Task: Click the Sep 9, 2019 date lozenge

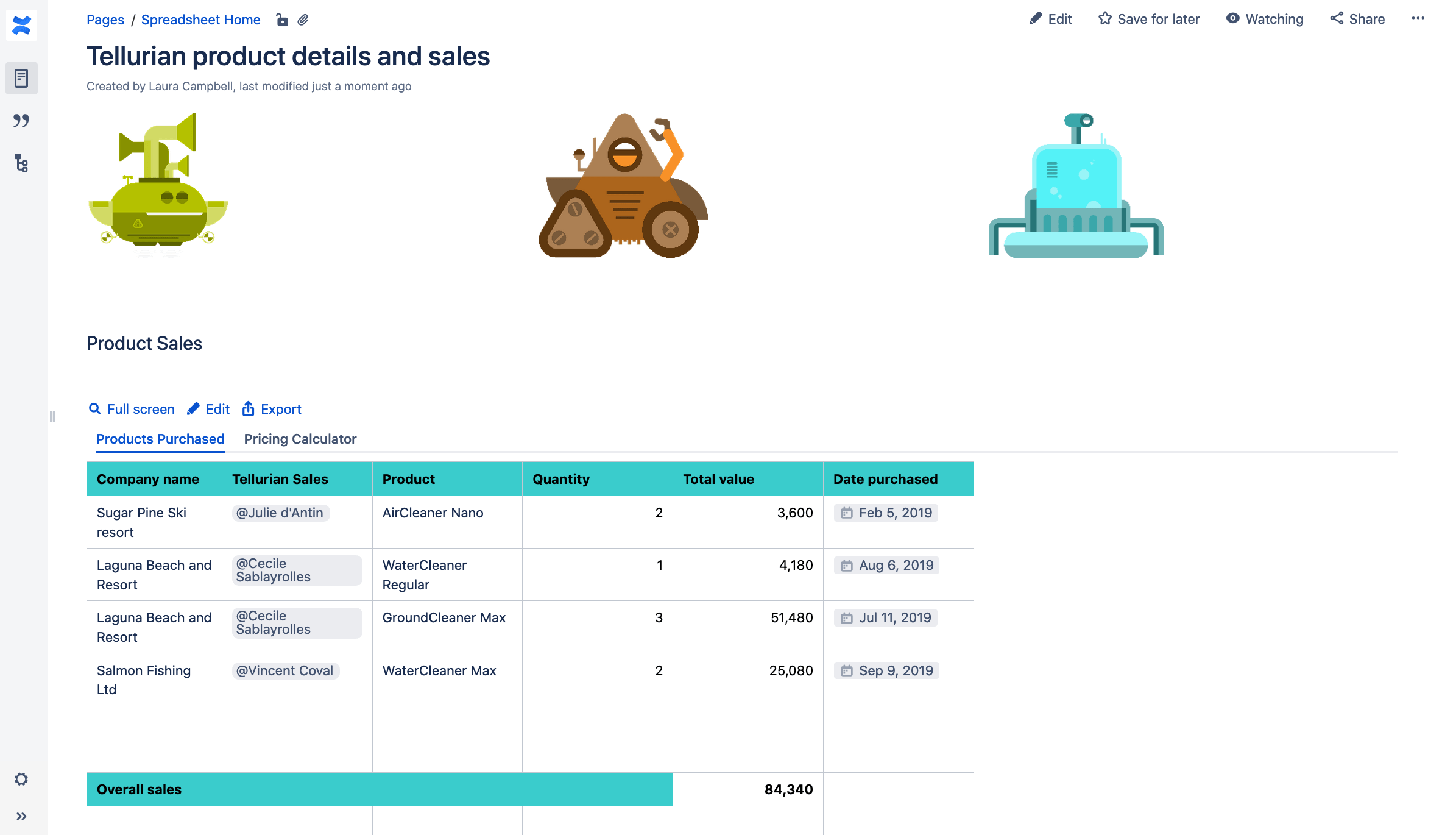Action: point(886,670)
